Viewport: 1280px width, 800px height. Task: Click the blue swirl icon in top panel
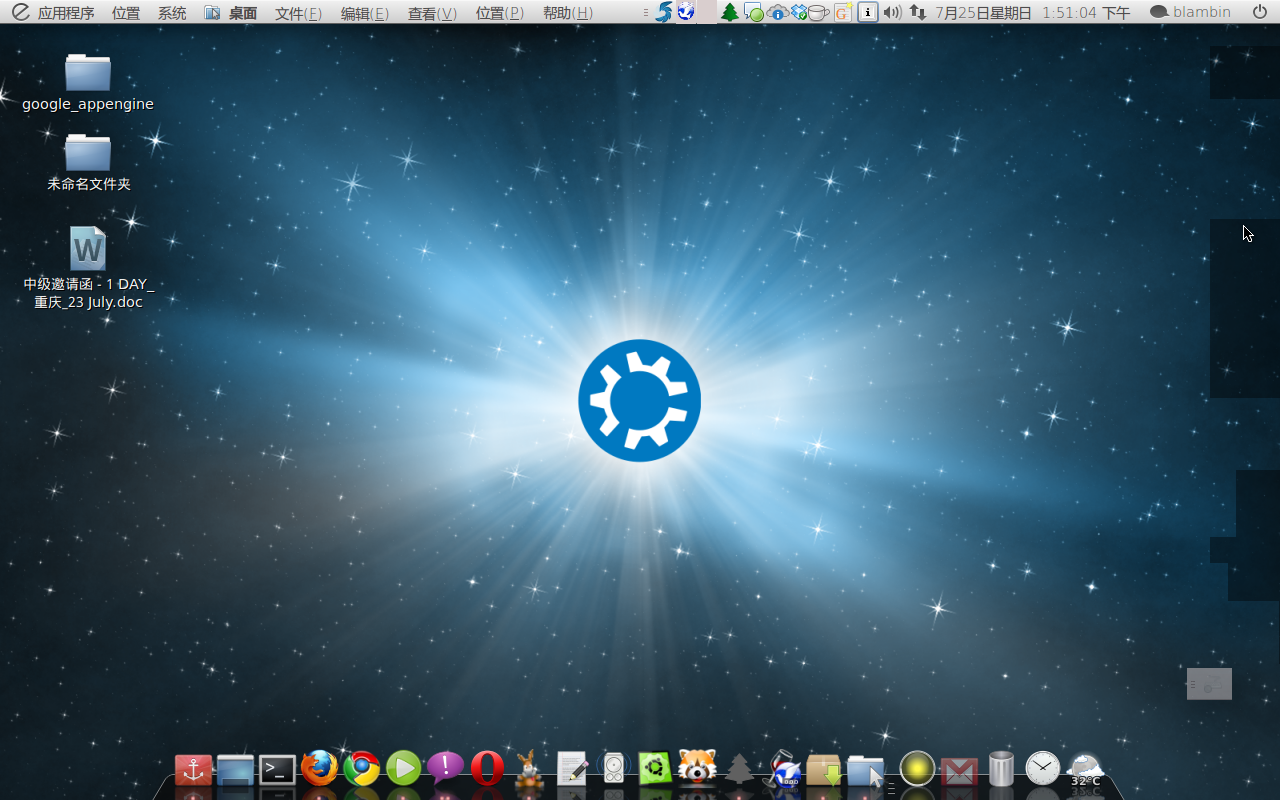(663, 12)
